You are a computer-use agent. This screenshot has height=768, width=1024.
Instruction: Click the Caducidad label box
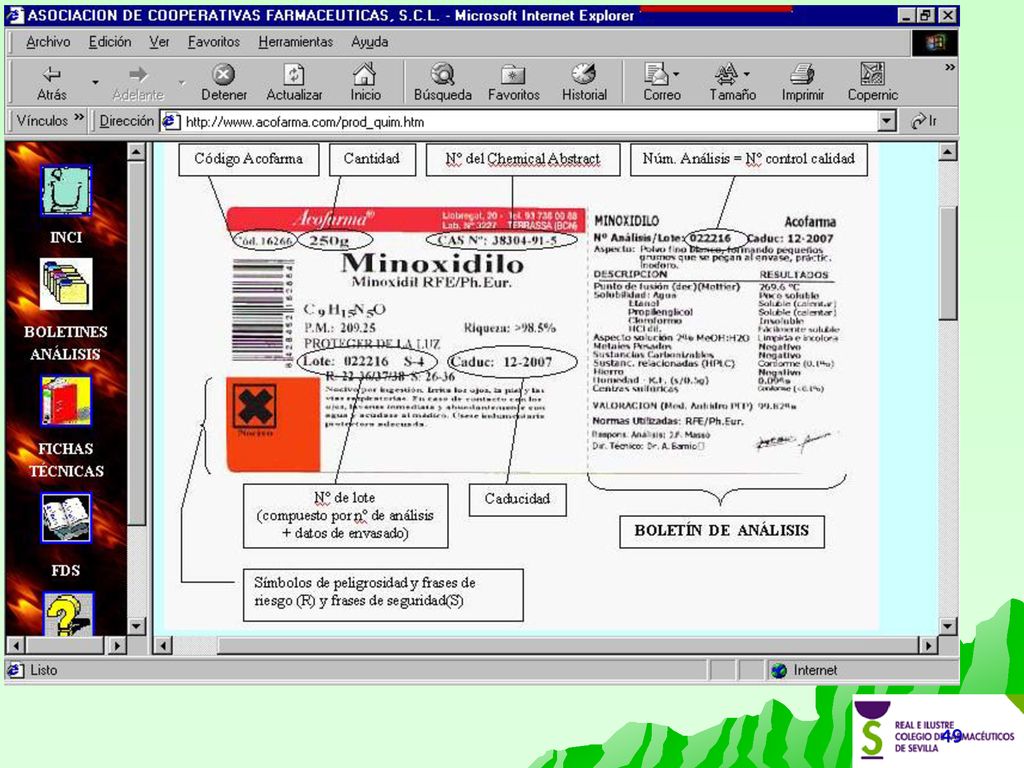(517, 500)
